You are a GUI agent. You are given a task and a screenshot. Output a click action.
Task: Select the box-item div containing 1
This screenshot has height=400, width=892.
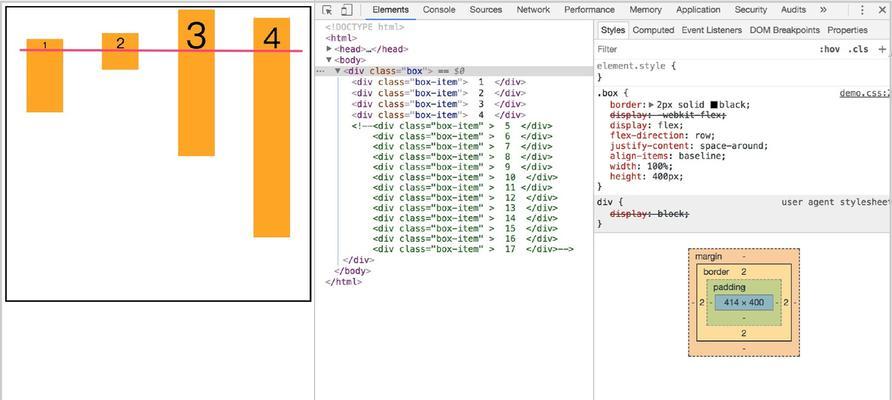pos(439,82)
